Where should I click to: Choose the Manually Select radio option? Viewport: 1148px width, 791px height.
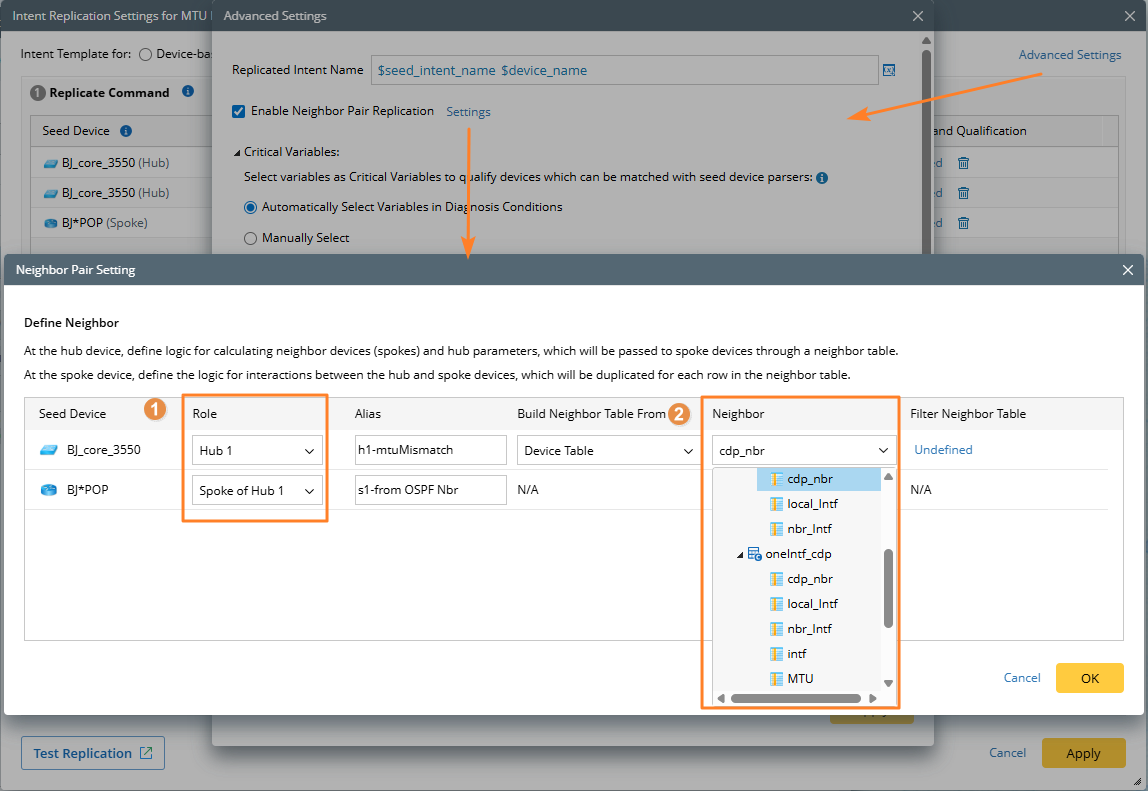[251, 238]
